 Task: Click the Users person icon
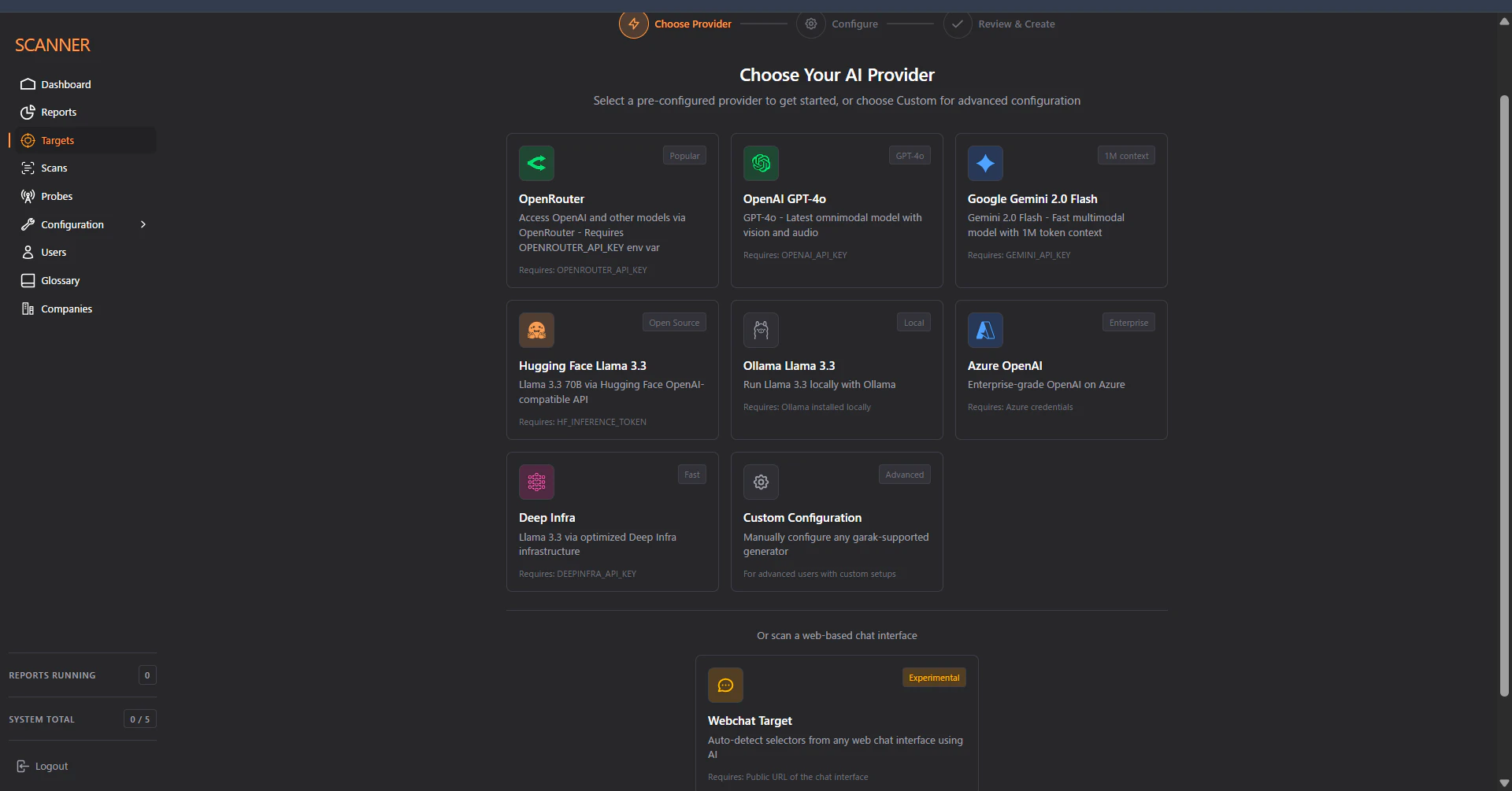[28, 253]
